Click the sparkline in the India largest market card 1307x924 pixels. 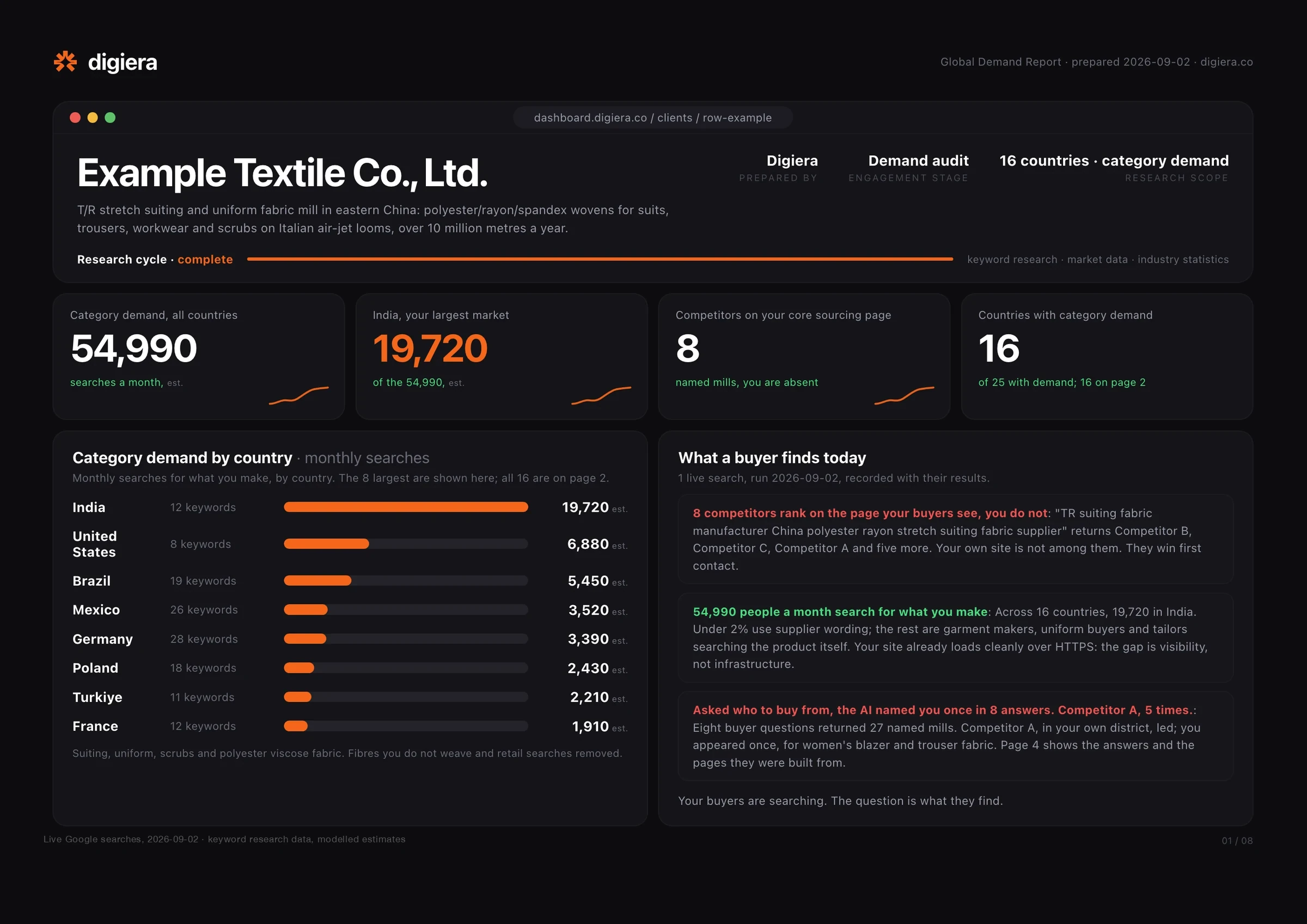601,395
